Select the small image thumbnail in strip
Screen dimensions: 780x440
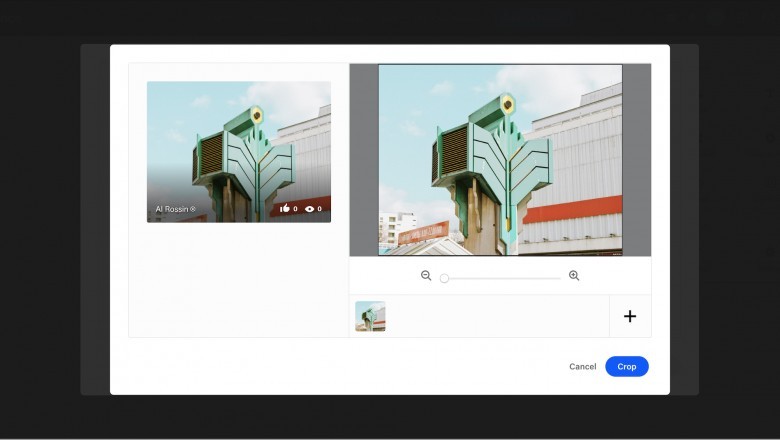click(370, 316)
